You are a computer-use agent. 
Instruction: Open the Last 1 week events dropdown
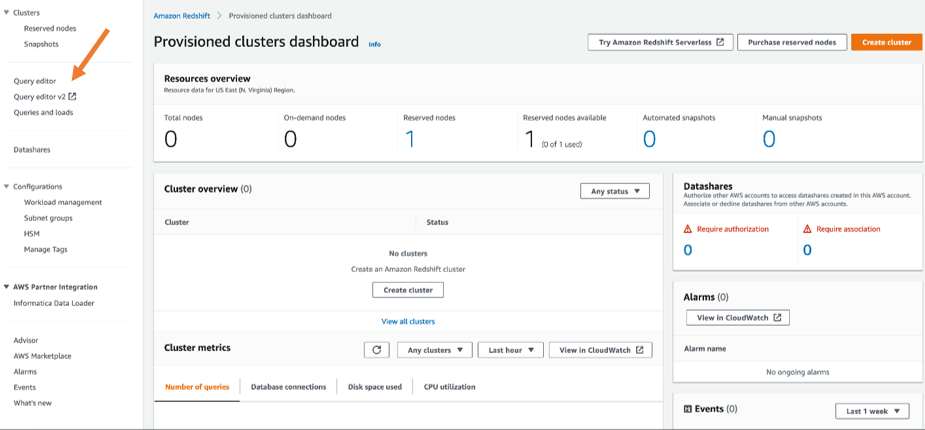pyautogui.click(x=872, y=411)
